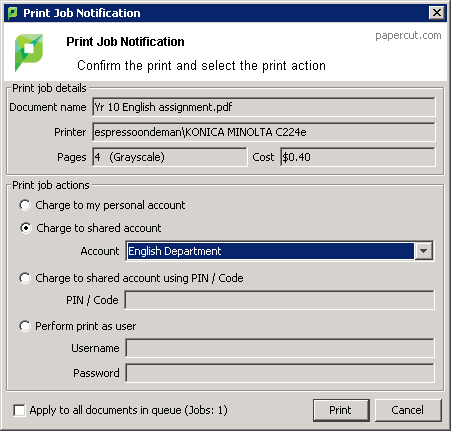Click the PaperCut logo in header

tap(29, 53)
